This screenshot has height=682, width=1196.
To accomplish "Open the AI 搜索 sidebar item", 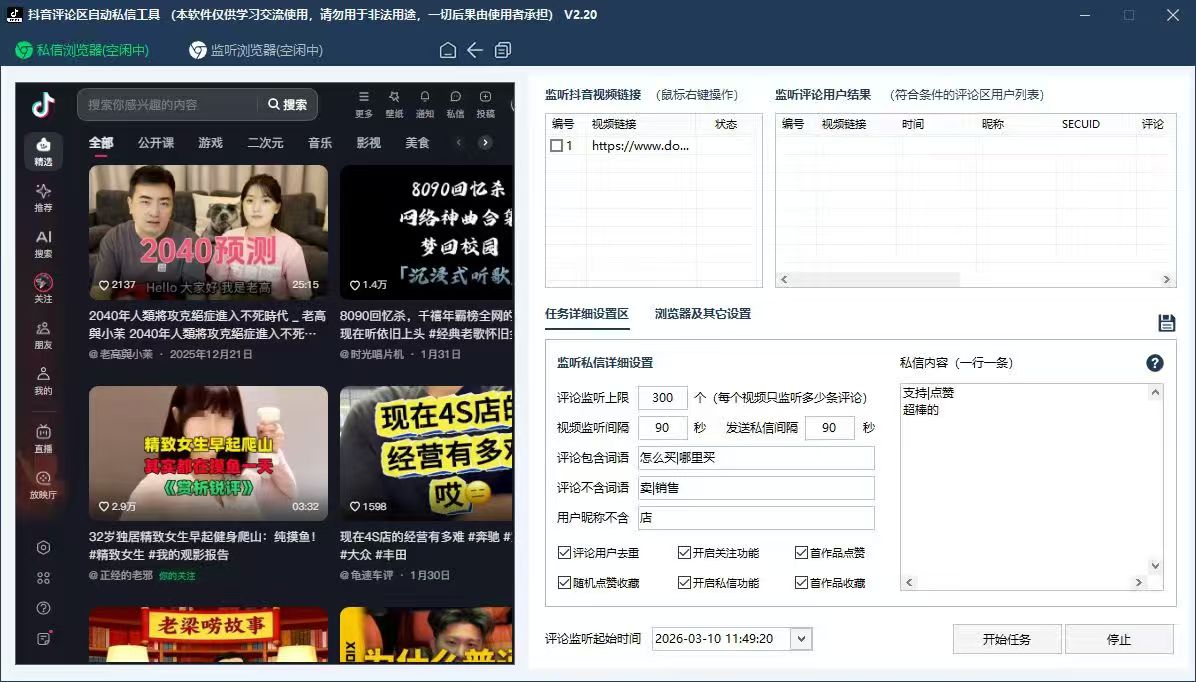I will 43,244.
